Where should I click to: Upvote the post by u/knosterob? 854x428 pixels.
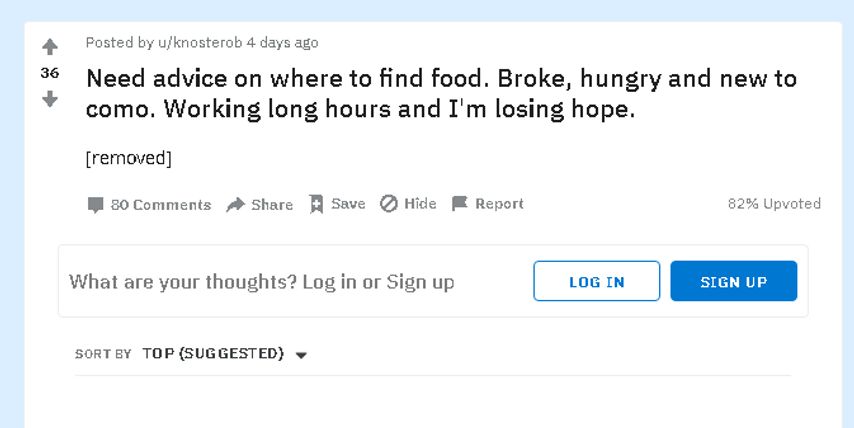(x=49, y=47)
